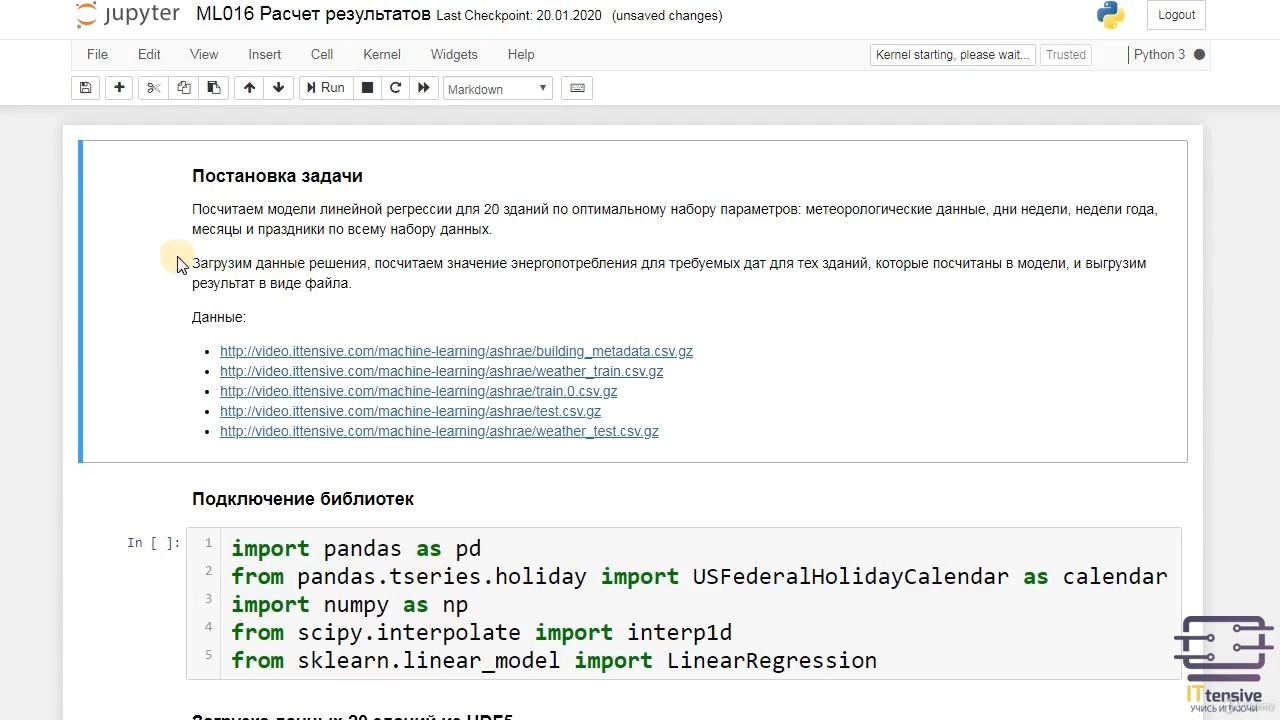Open building_metadata.csv.gz link
Screen dimensions: 1280x720
tap(456, 351)
